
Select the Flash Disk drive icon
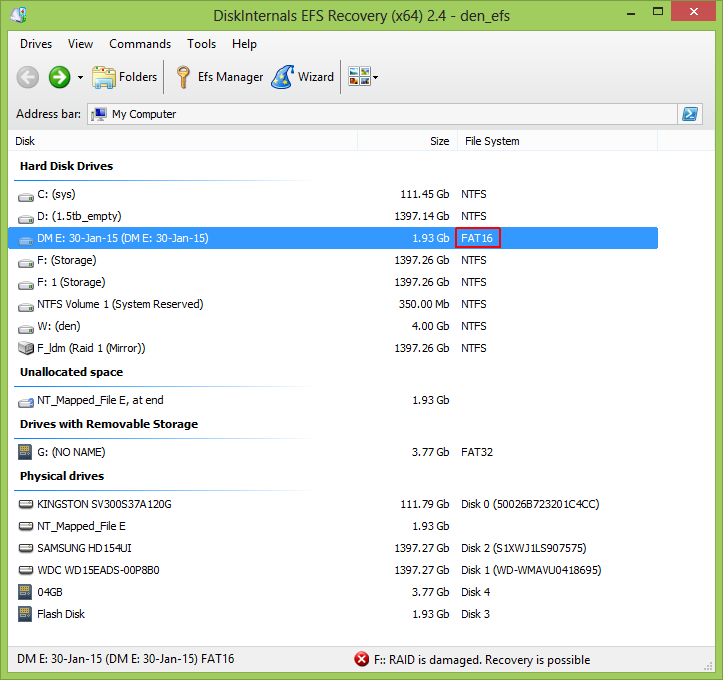pos(25,614)
